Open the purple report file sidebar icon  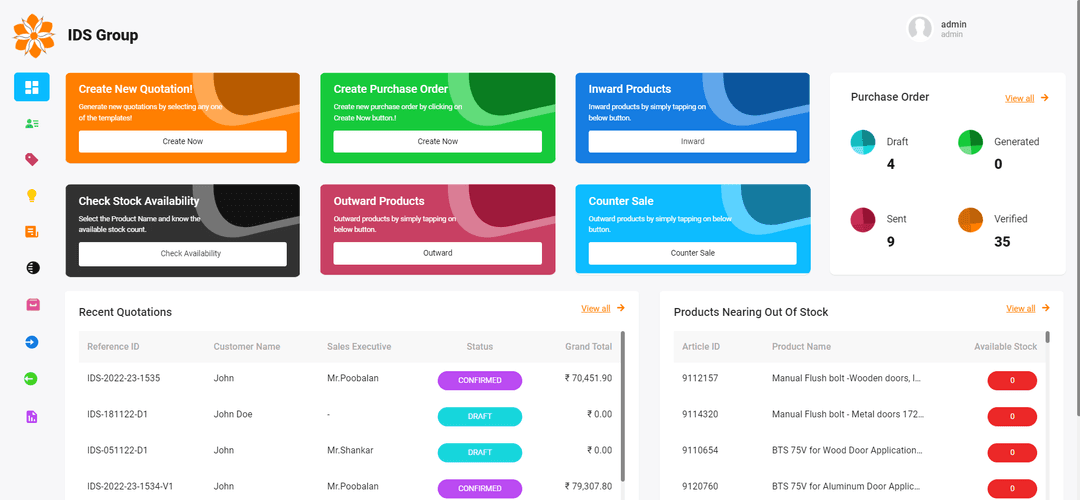click(32, 416)
